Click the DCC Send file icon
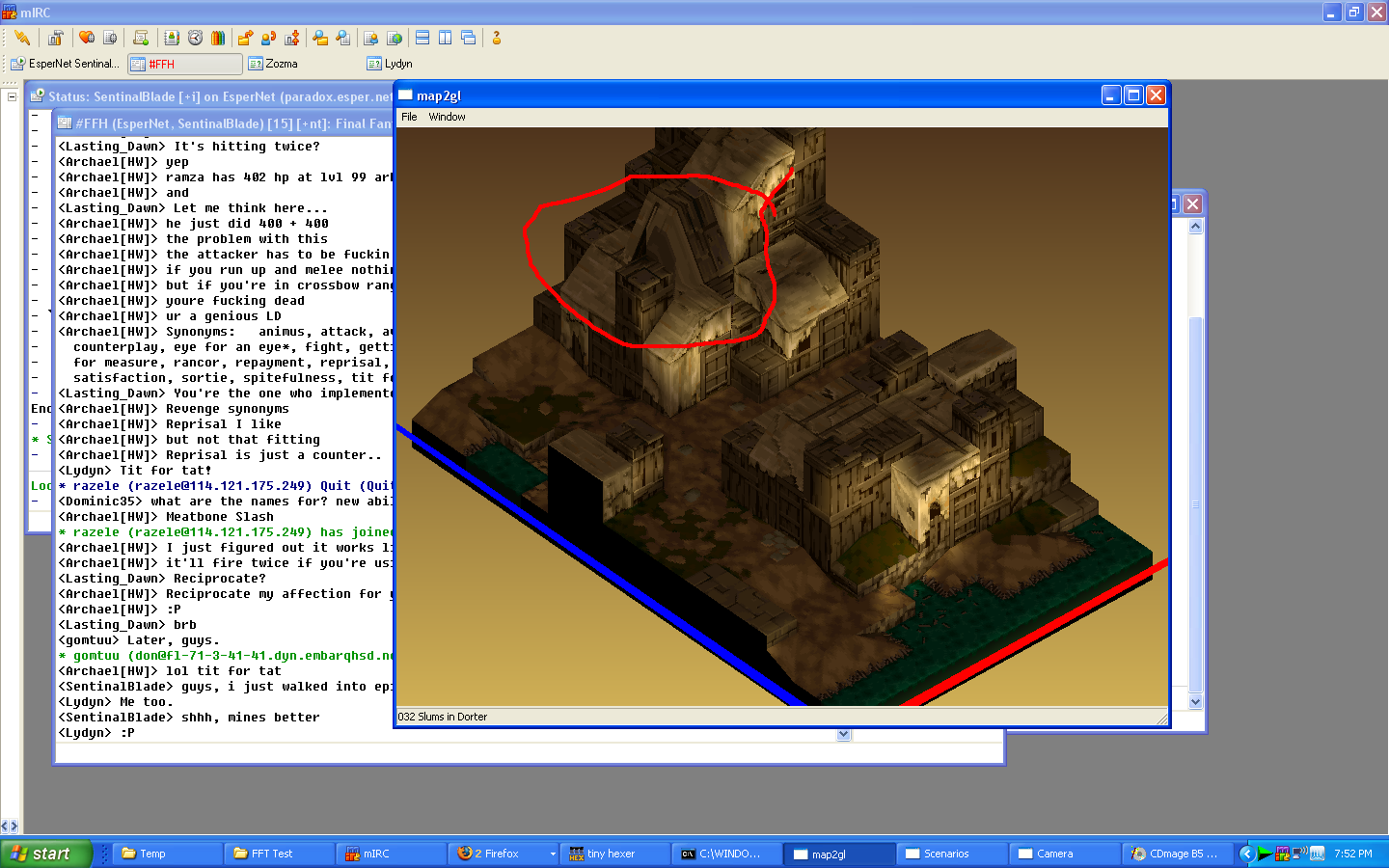 click(x=245, y=38)
